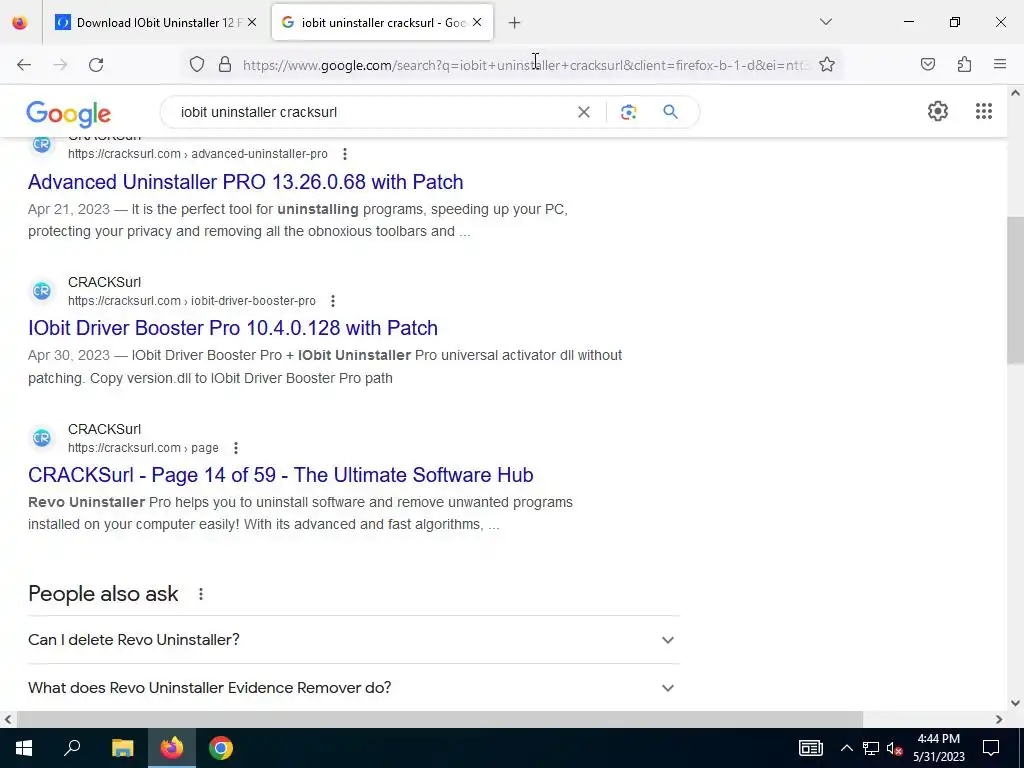Click the horizontal scrollbar thumb

(439, 719)
